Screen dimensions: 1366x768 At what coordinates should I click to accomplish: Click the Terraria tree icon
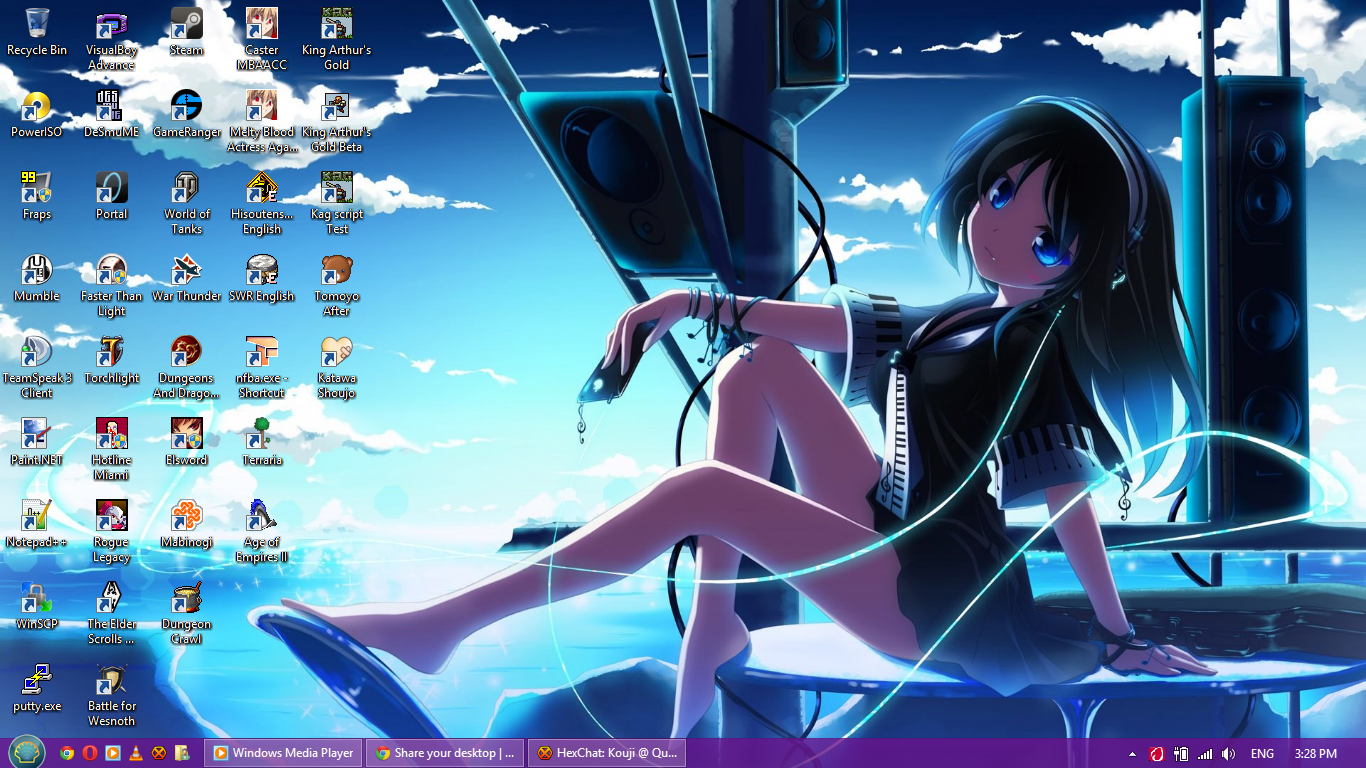[261, 440]
